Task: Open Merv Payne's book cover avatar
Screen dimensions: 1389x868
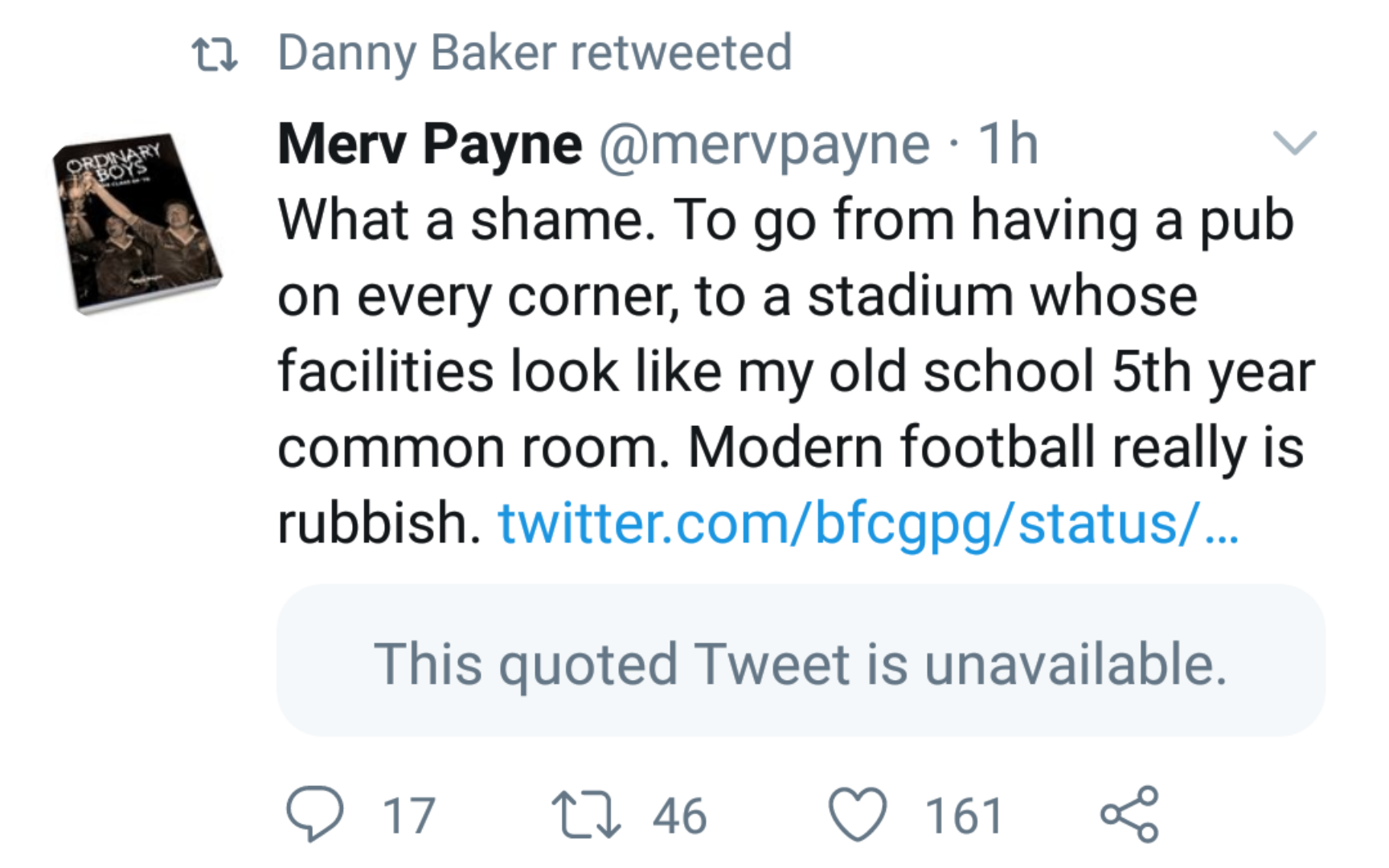Action: [x=138, y=223]
